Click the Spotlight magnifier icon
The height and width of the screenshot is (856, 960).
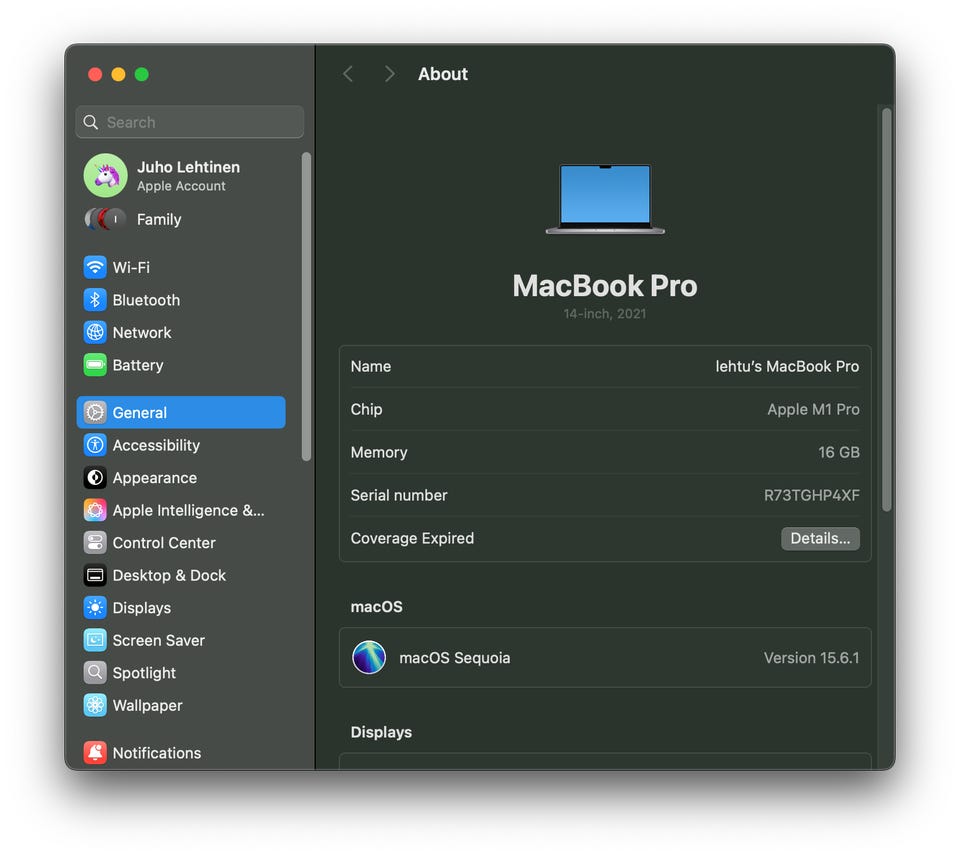pyautogui.click(x=95, y=672)
